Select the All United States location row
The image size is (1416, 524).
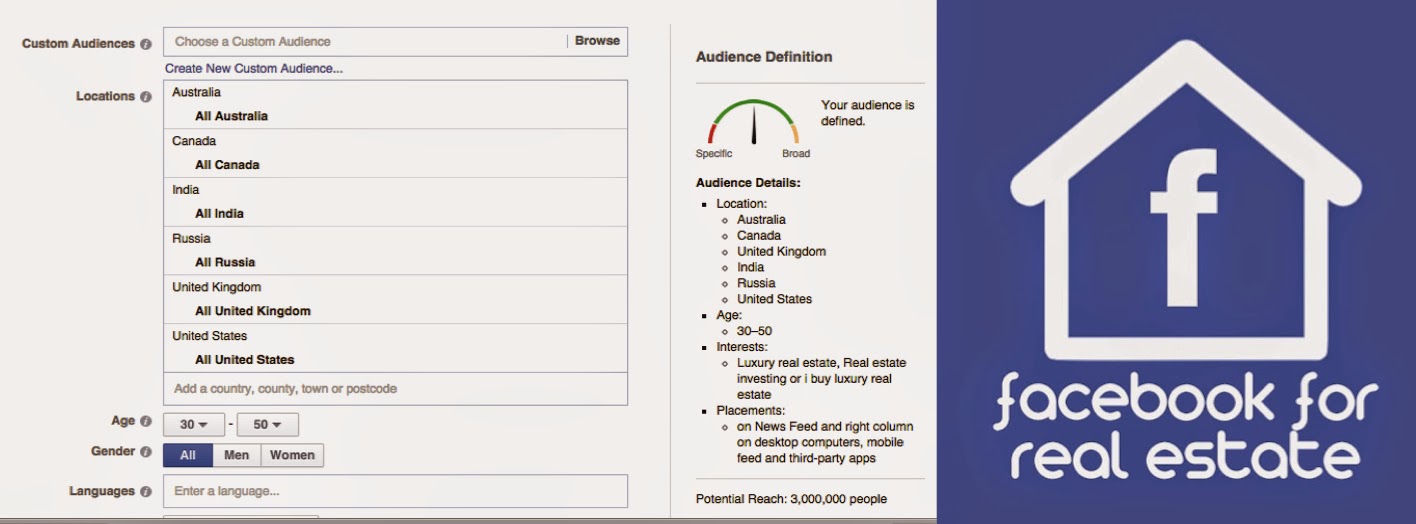tap(395, 360)
